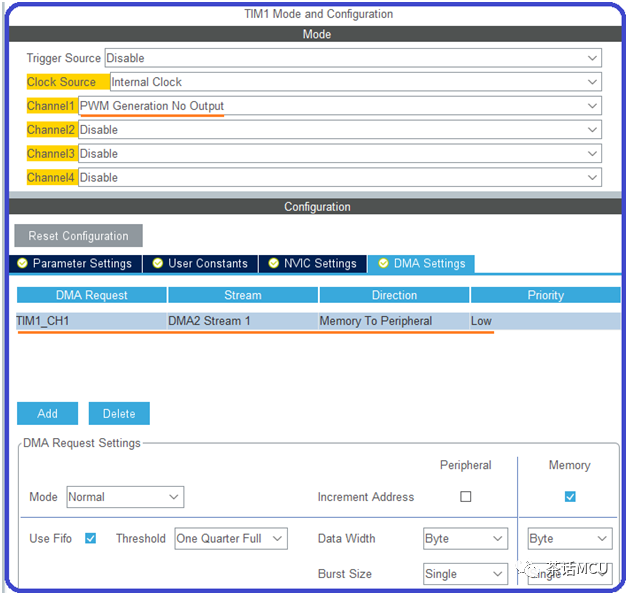Open the Memory Data Width dropdown

[570, 539]
